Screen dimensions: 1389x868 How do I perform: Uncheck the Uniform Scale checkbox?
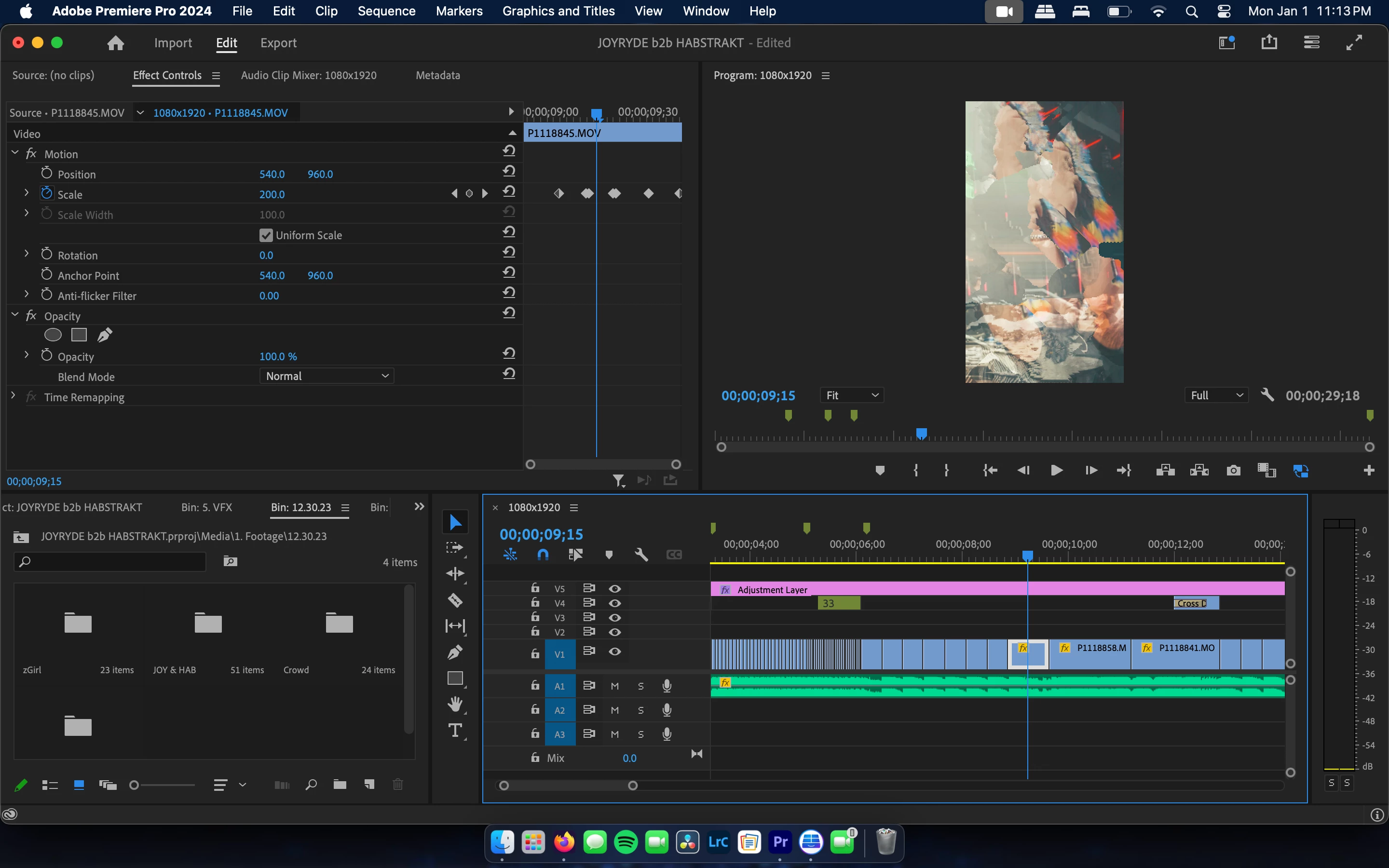point(266,235)
